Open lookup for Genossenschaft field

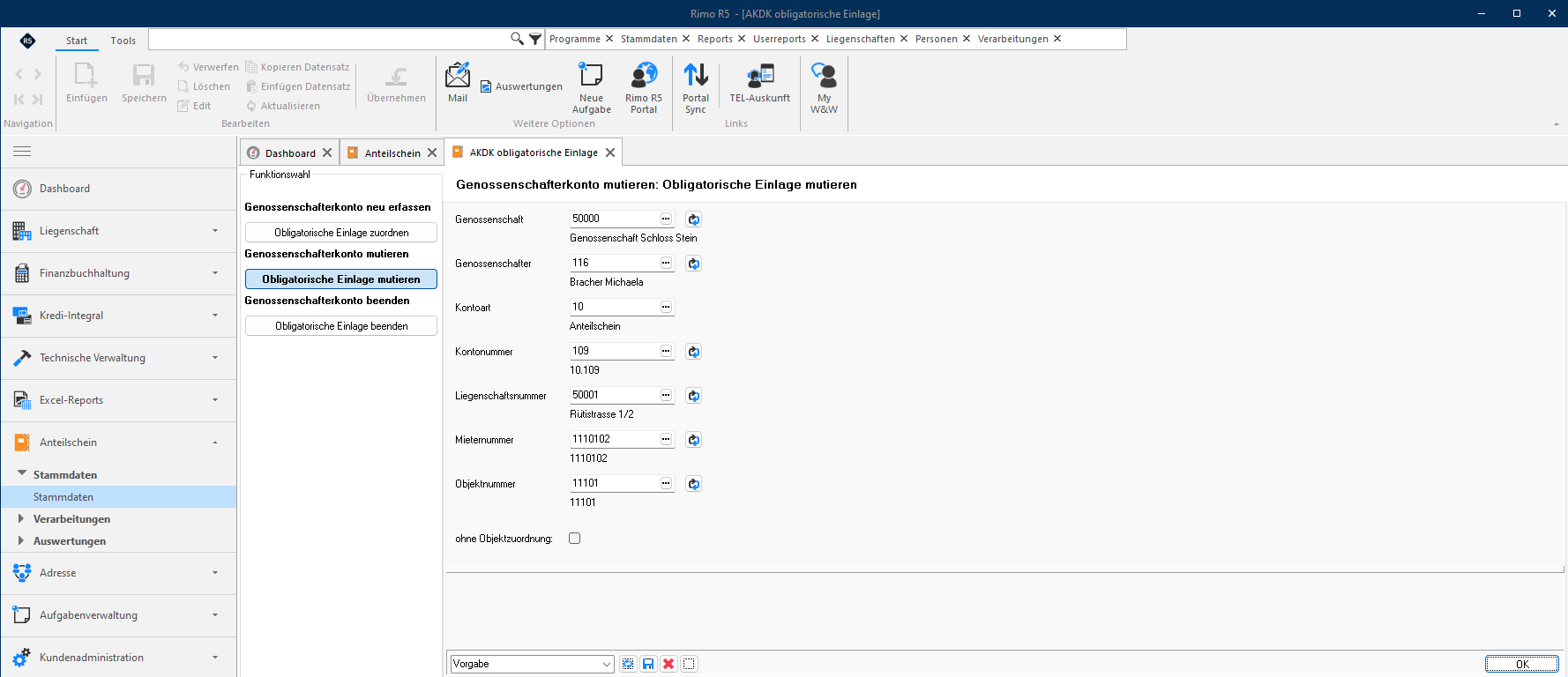coord(666,219)
